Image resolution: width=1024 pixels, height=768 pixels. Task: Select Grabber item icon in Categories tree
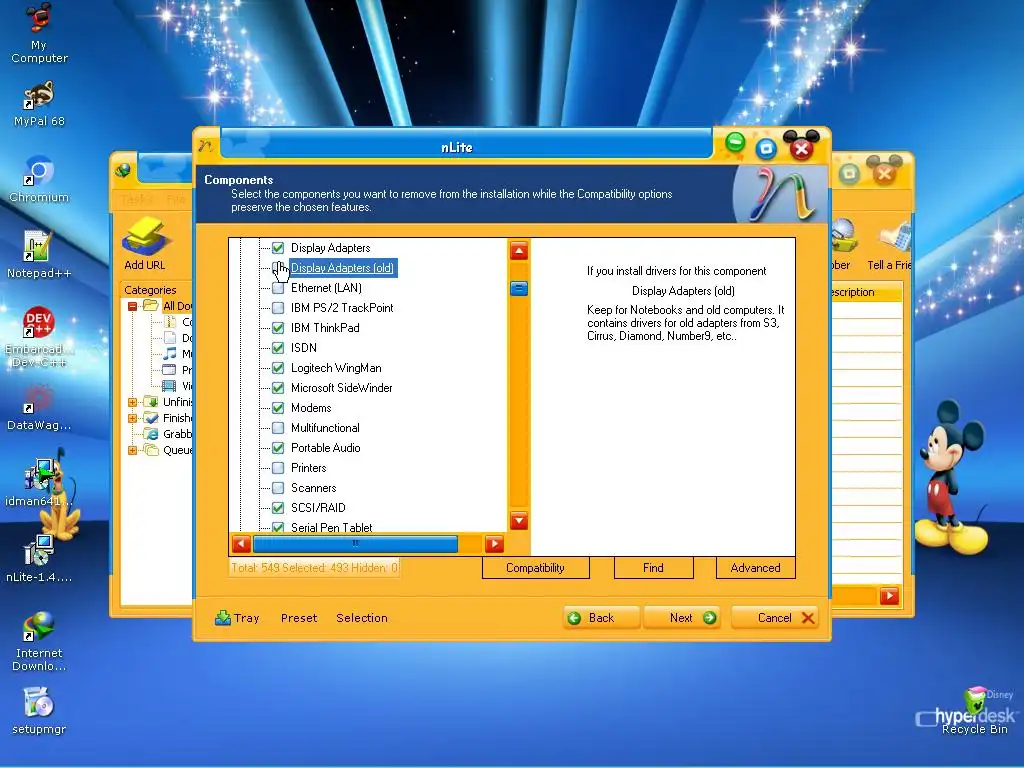click(x=152, y=434)
